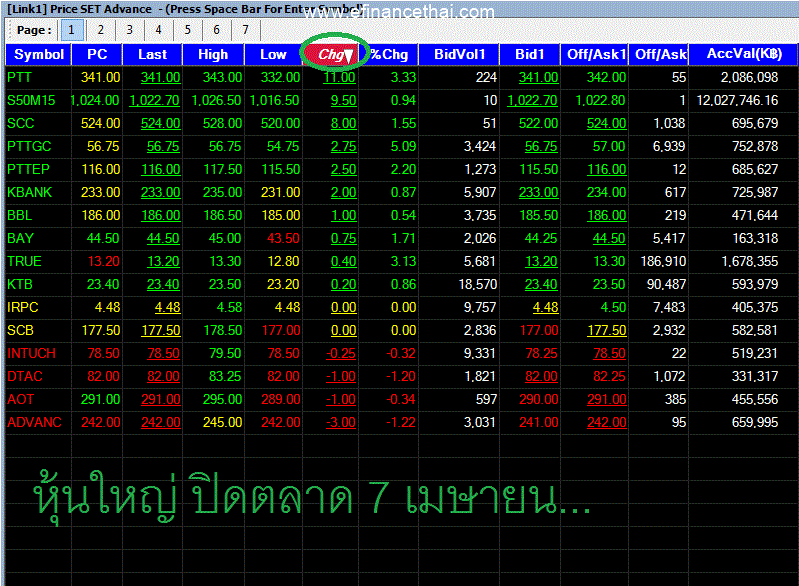Switch to page 2 tab
The width and height of the screenshot is (799, 586).
coord(100,30)
